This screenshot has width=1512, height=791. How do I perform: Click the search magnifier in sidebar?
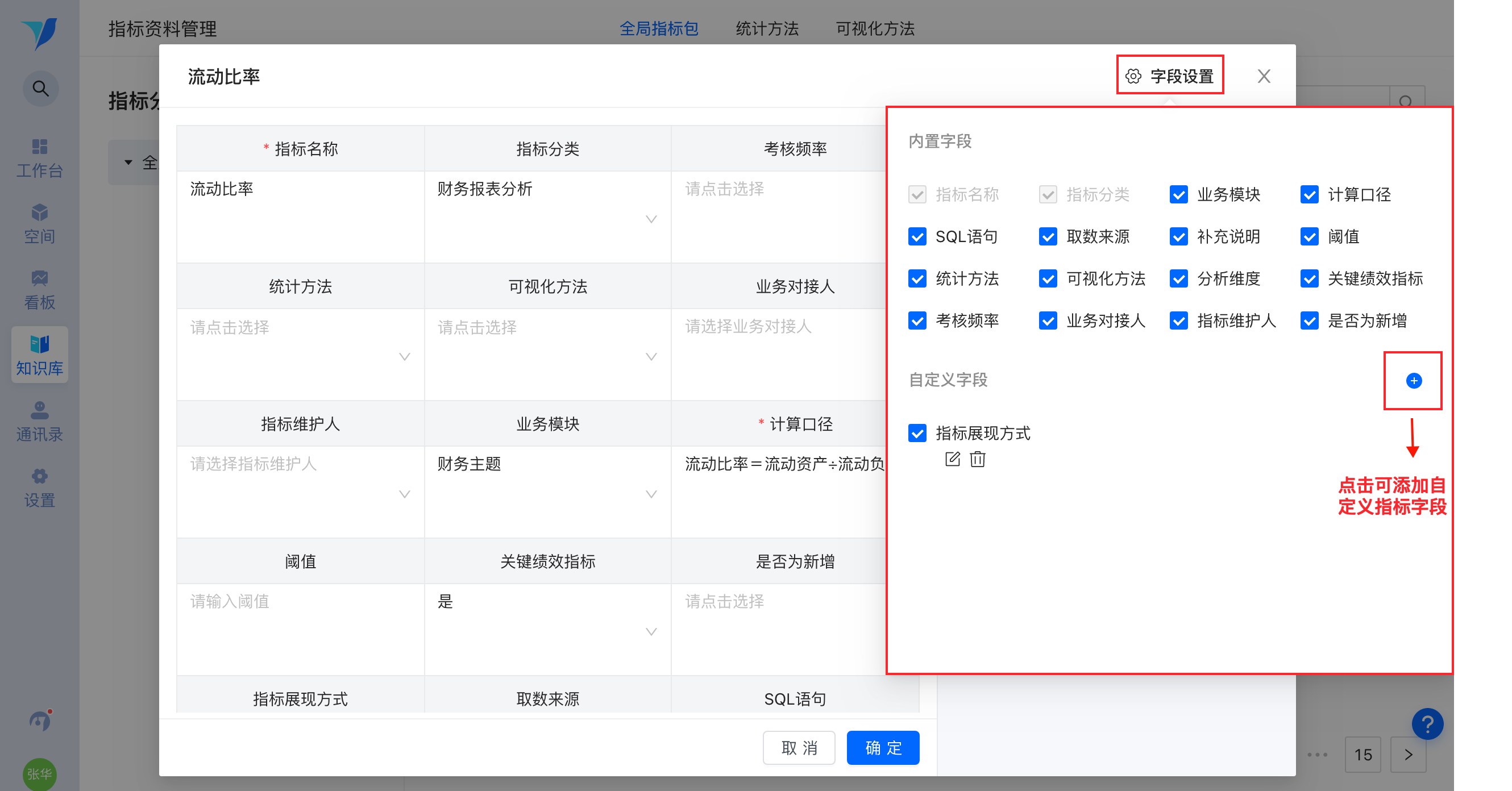tap(40, 89)
